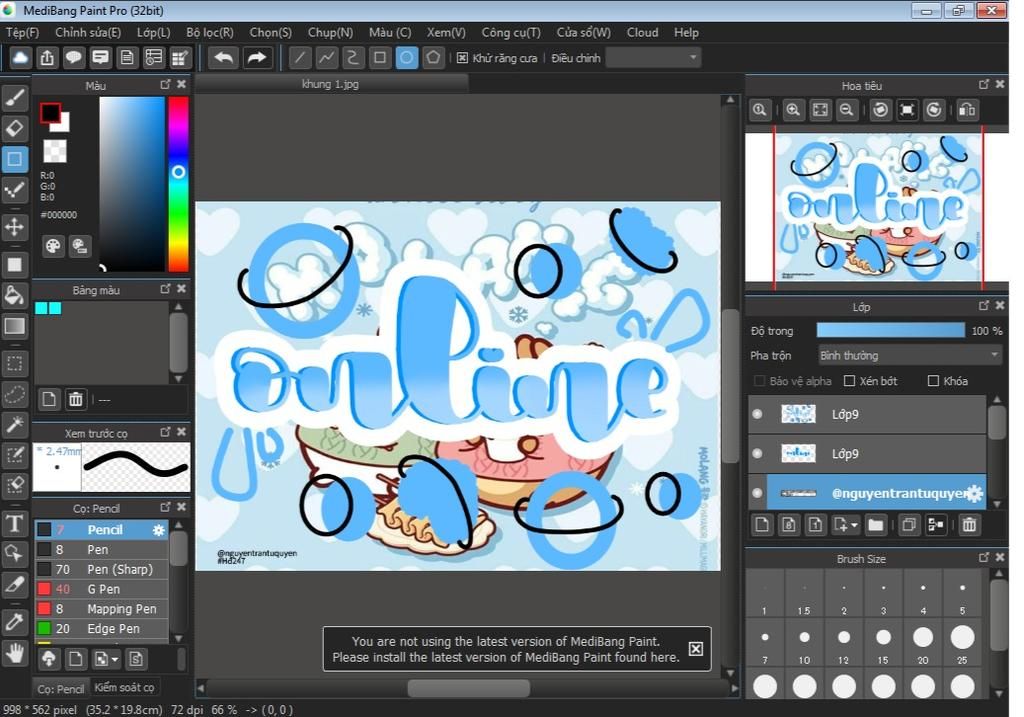
Task: Select the Magic Wand tool
Action: [x=14, y=425]
